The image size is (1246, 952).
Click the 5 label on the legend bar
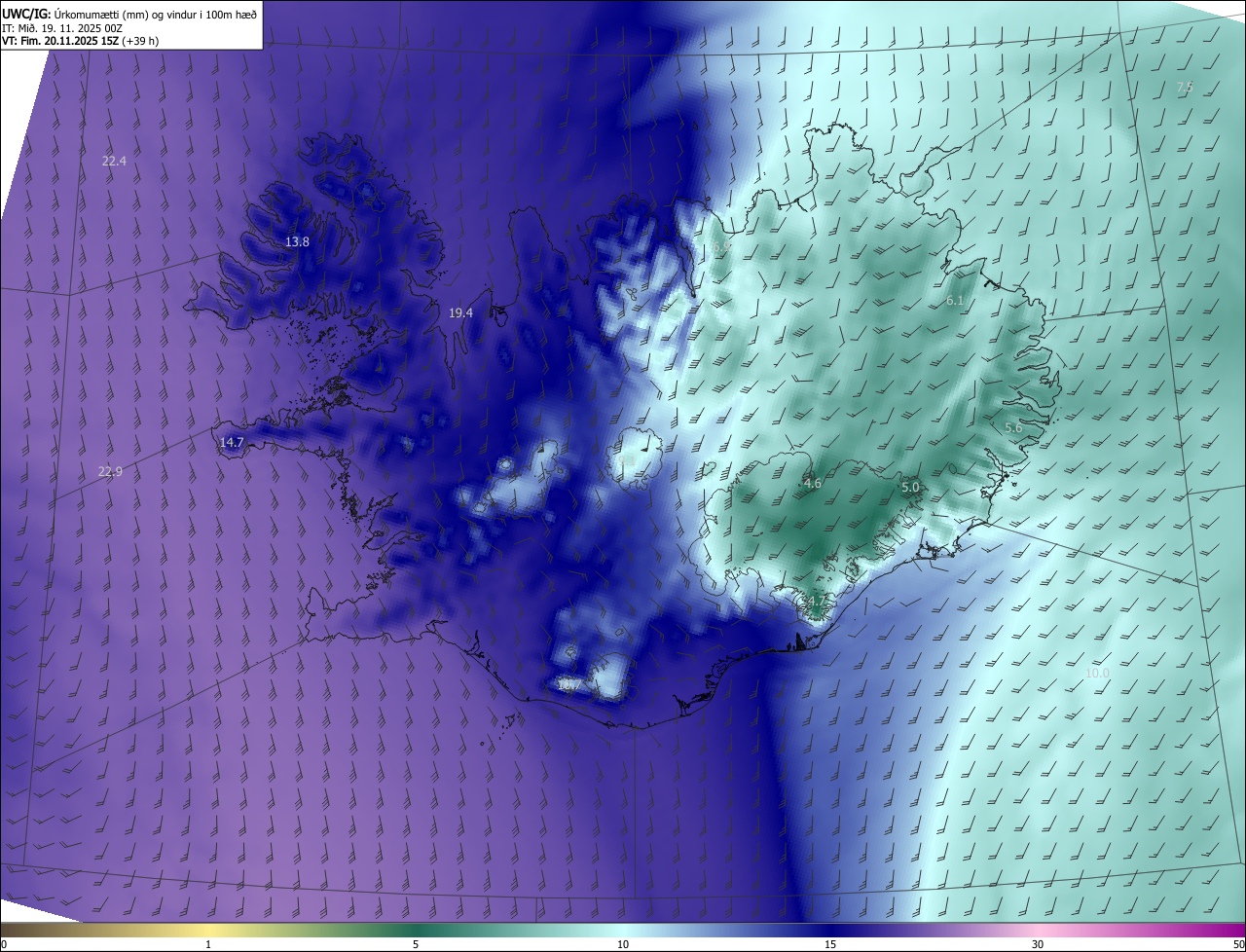tap(416, 944)
